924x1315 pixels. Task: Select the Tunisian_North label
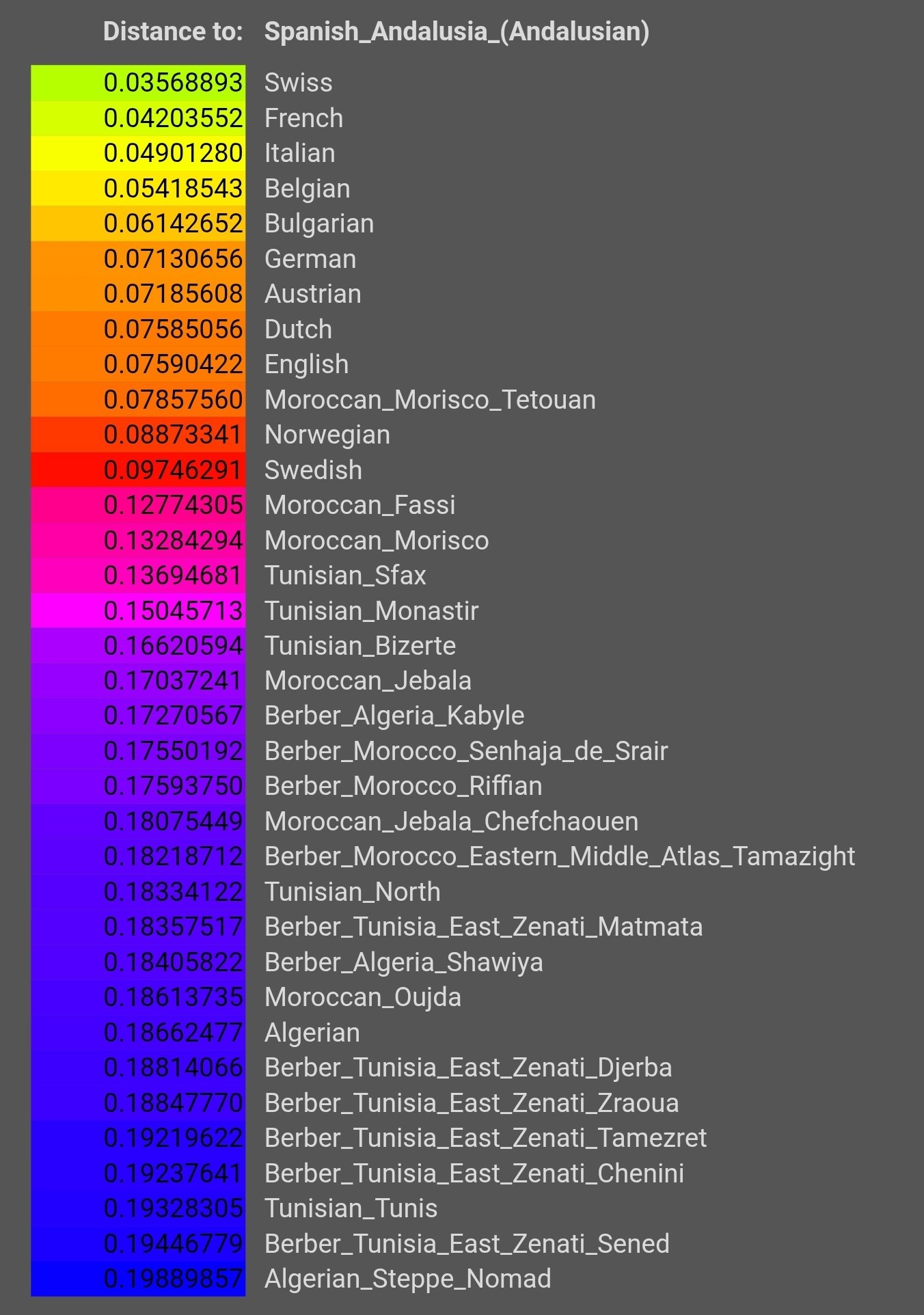tap(353, 892)
